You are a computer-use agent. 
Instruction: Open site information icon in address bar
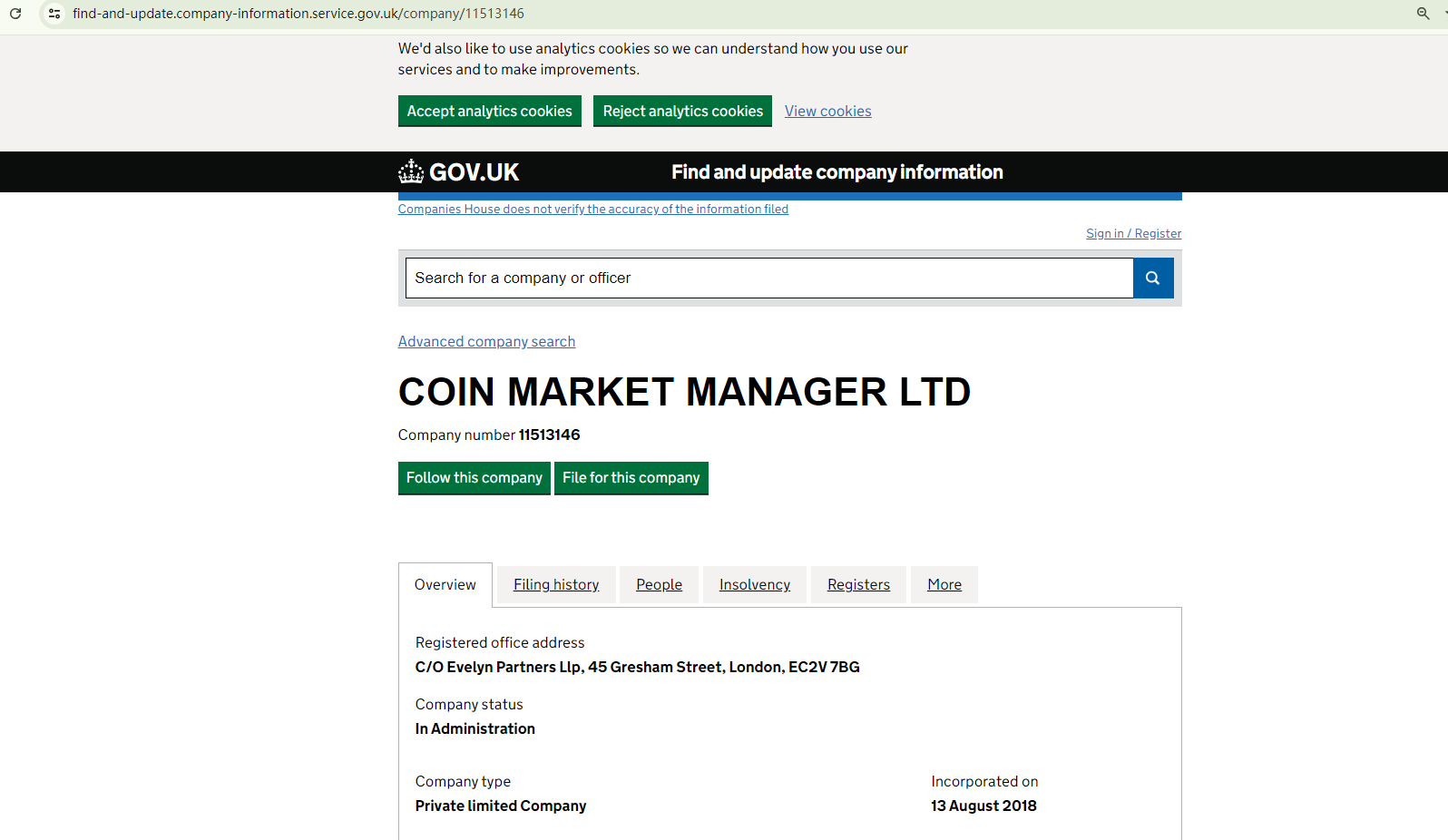(54, 14)
